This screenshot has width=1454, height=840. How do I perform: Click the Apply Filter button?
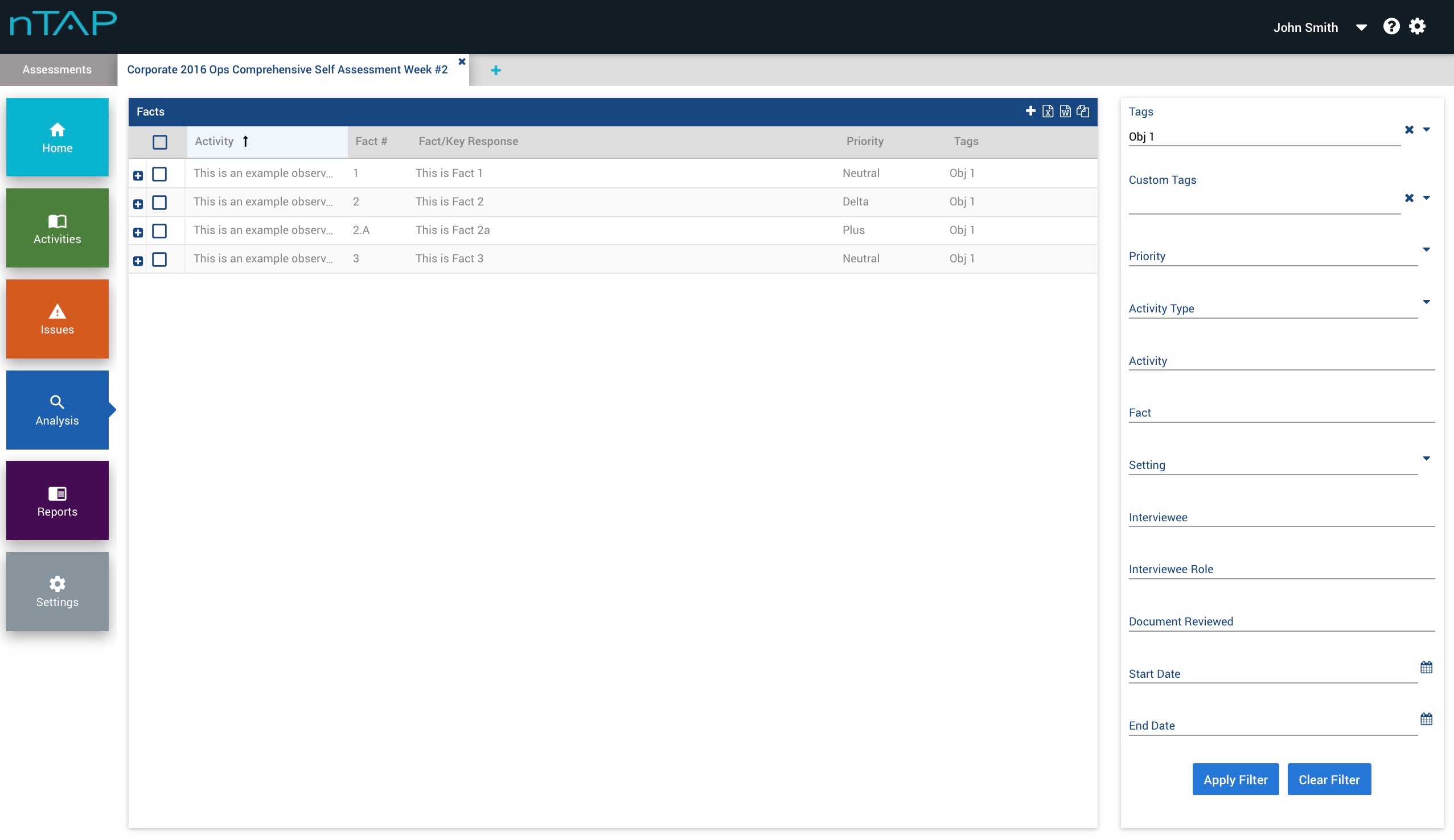click(1235, 780)
